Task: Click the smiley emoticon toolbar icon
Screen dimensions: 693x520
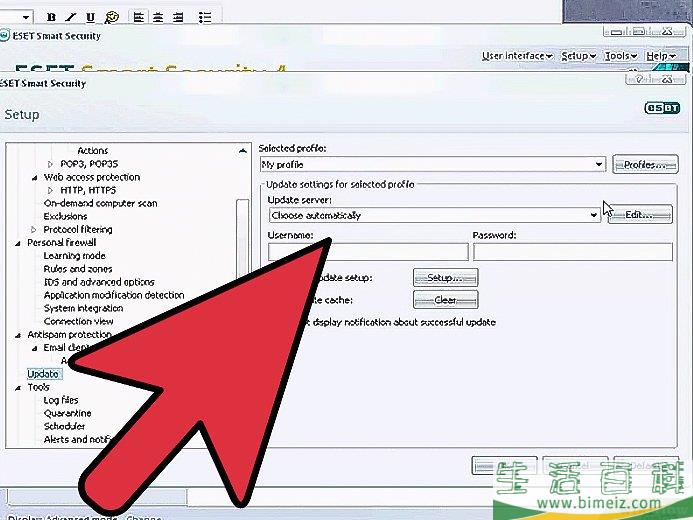Action: [x=112, y=17]
